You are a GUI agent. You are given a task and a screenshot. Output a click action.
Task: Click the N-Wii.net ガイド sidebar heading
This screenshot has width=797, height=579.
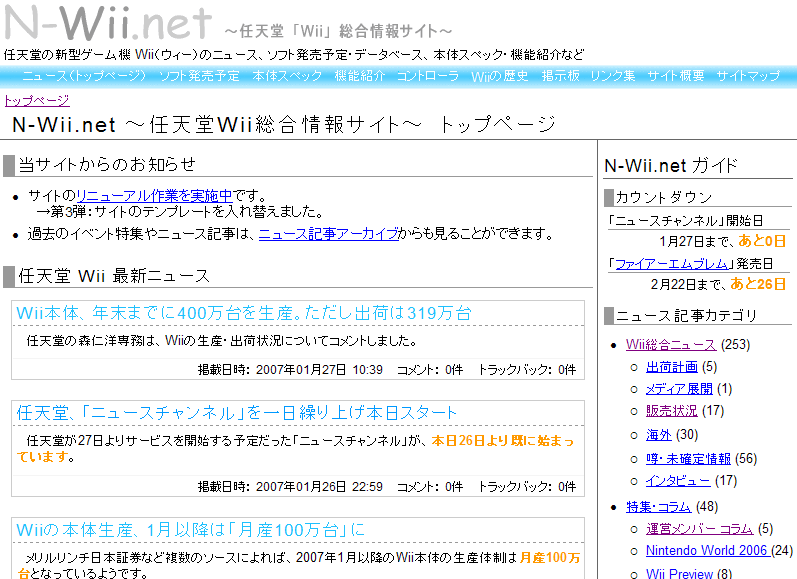click(671, 166)
